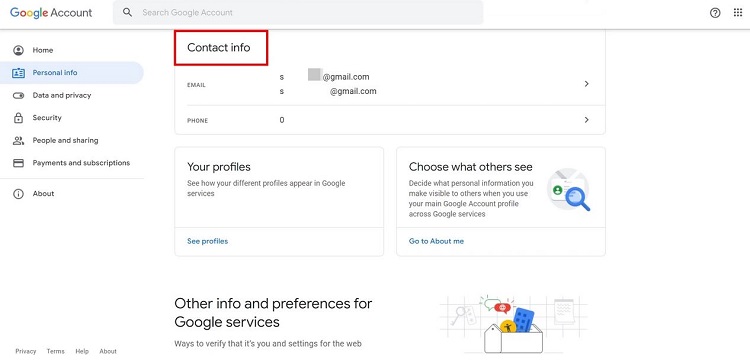
Task: Focus the Search Google Account field
Action: point(298,12)
